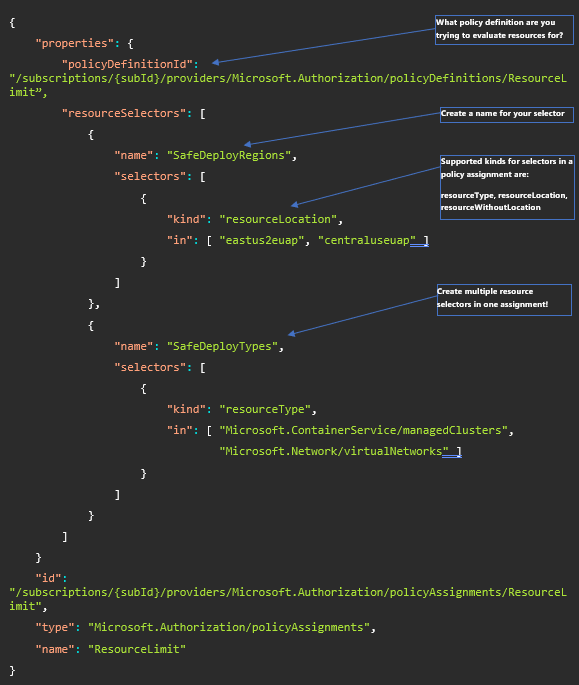Image resolution: width=579 pixels, height=685 pixels.
Task: Click the "id" key
Action: [48, 578]
